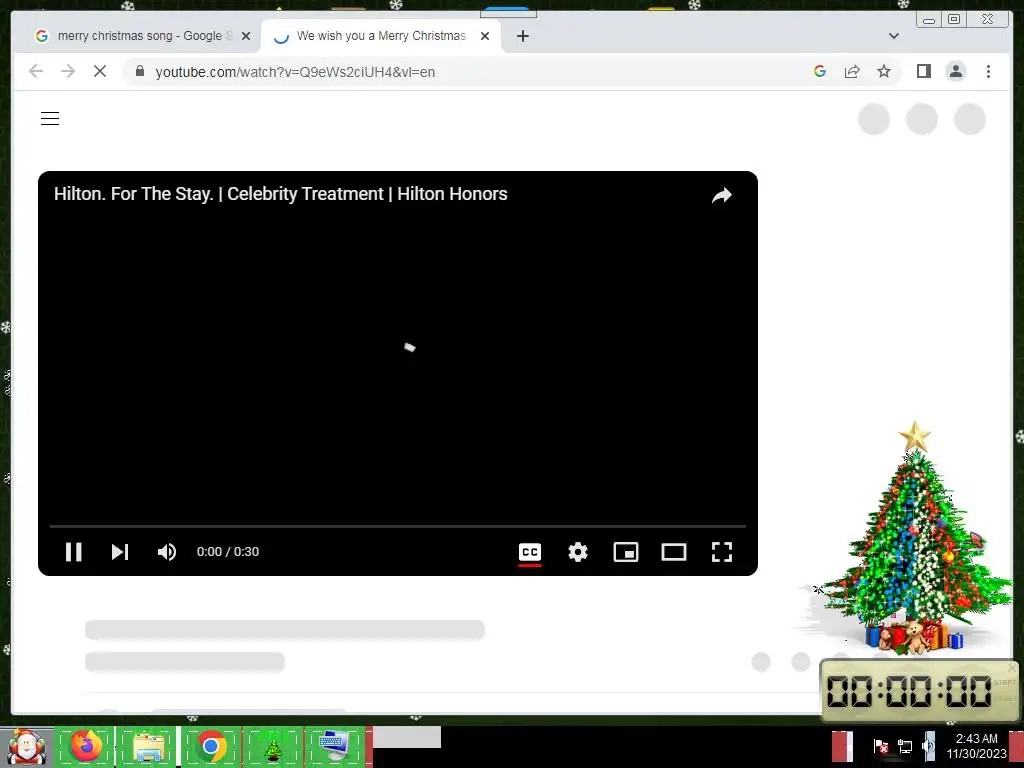
Task: Open Chrome profile avatar
Action: pos(955,71)
